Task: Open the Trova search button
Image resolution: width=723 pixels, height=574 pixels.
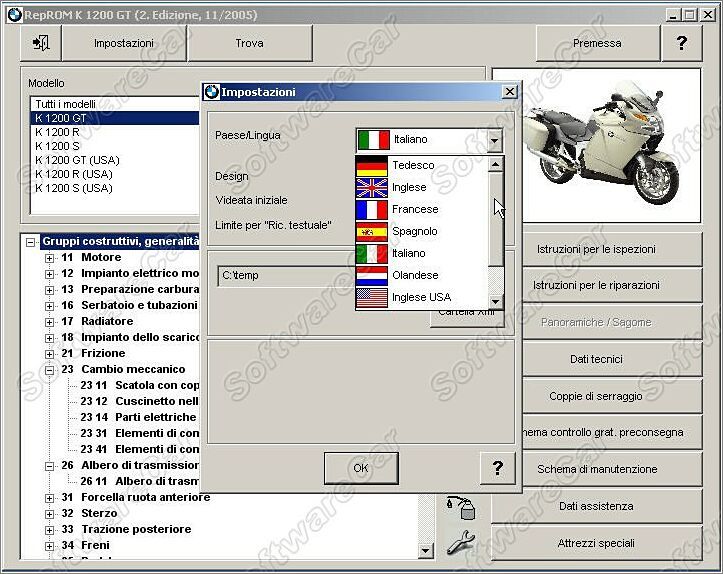Action: pyautogui.click(x=249, y=43)
